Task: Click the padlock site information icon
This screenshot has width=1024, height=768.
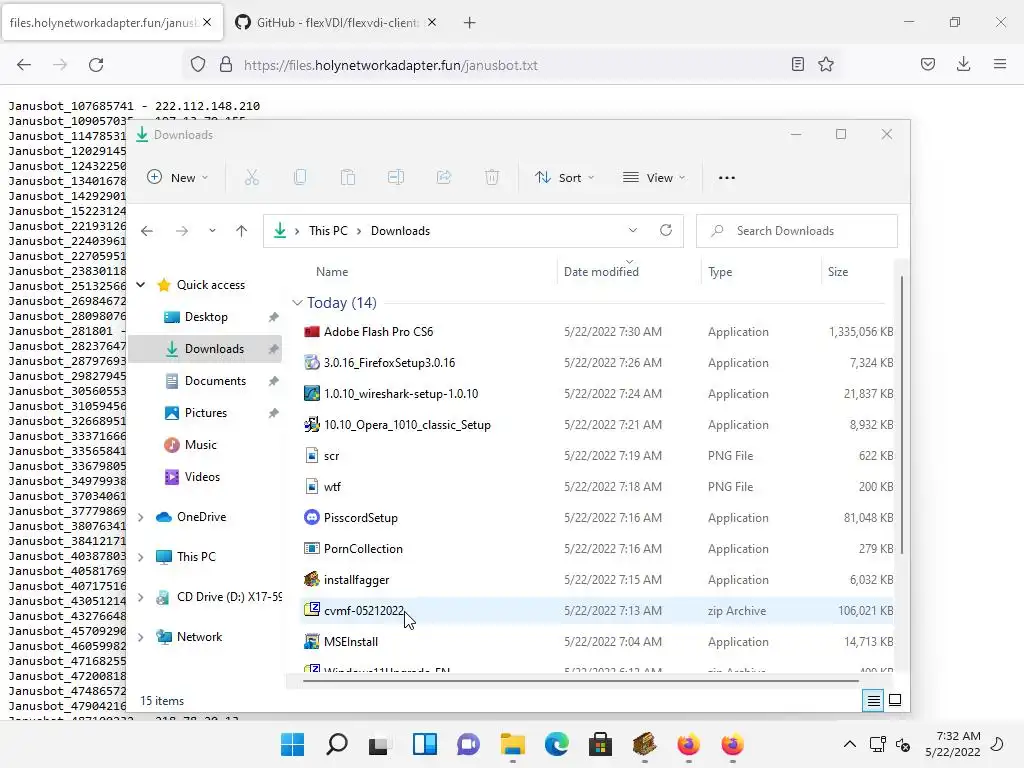Action: pos(226,65)
